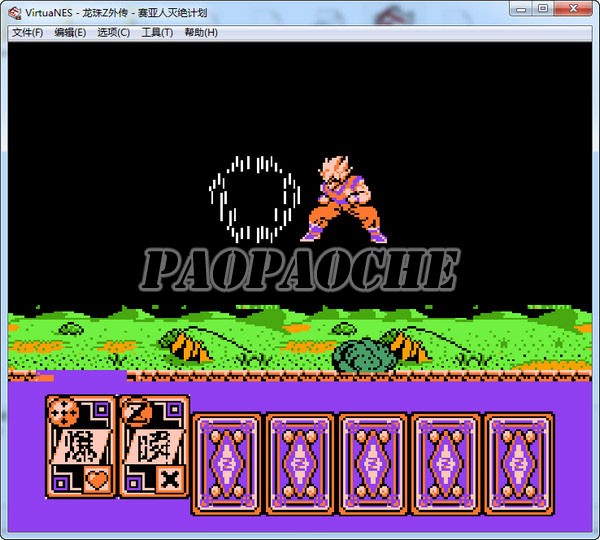Viewport: 600px width, 540px height.
Task: Open the 工具(T) tools menu
Action: (157, 32)
